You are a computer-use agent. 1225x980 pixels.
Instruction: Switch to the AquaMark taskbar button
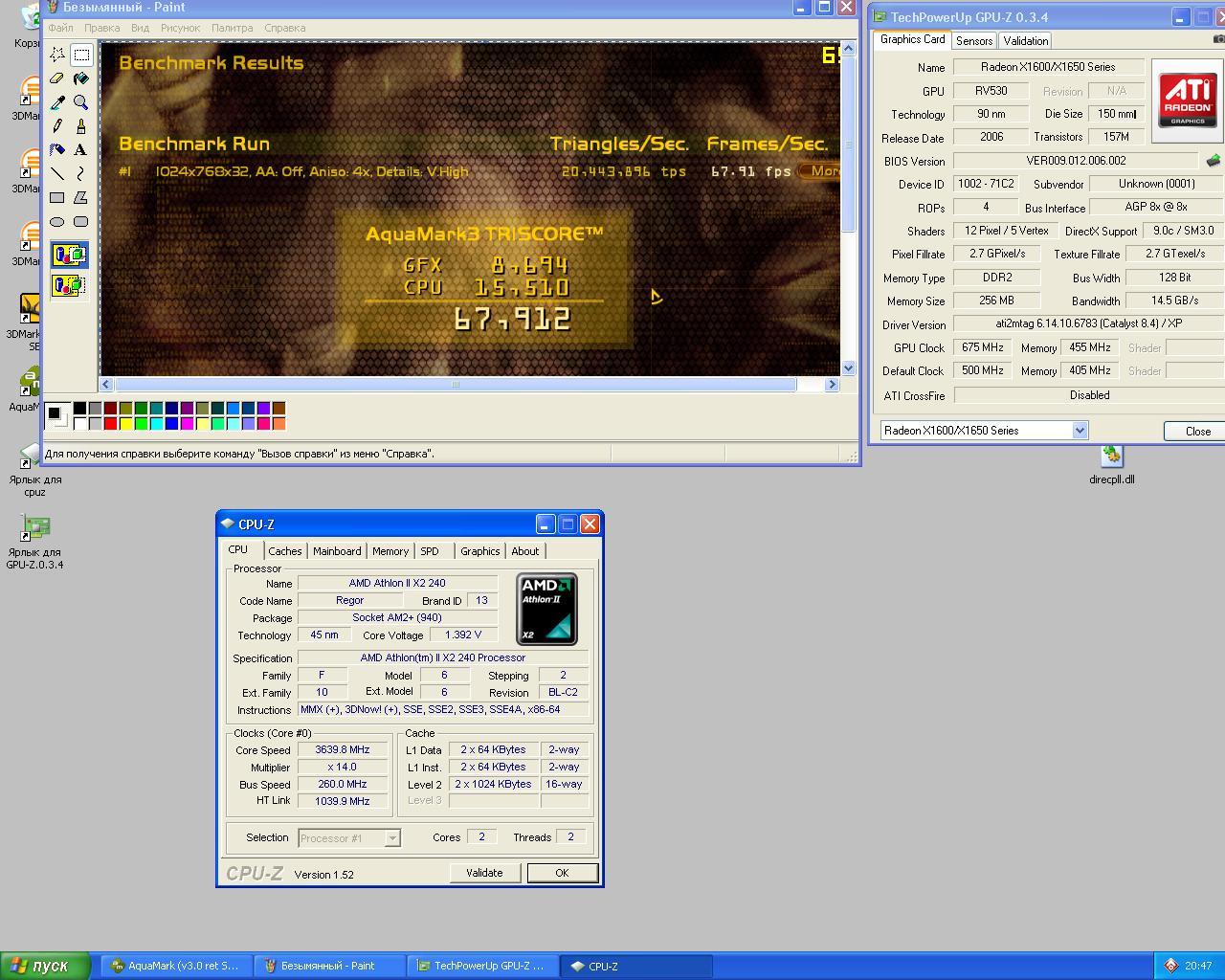176,966
